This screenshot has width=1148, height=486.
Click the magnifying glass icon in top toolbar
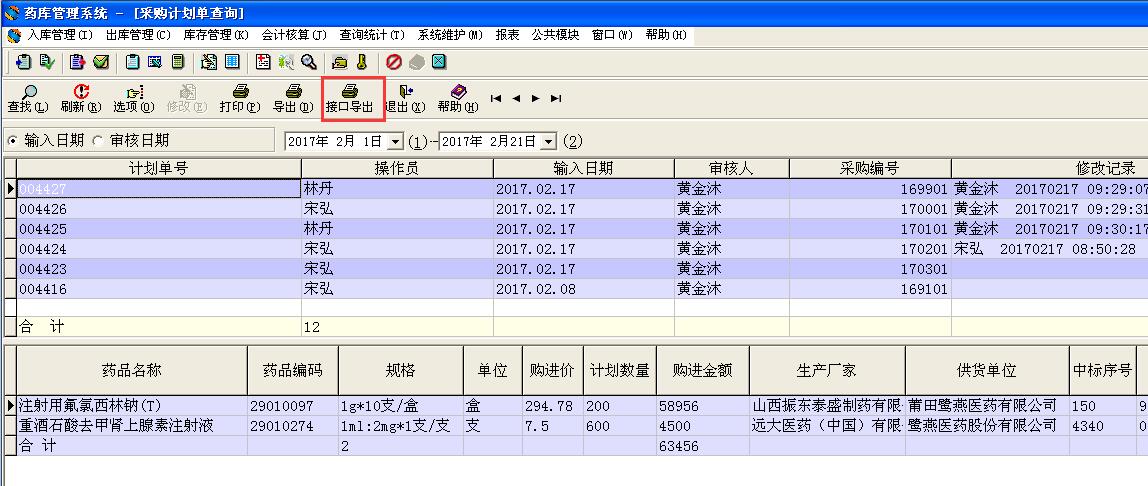click(x=309, y=62)
